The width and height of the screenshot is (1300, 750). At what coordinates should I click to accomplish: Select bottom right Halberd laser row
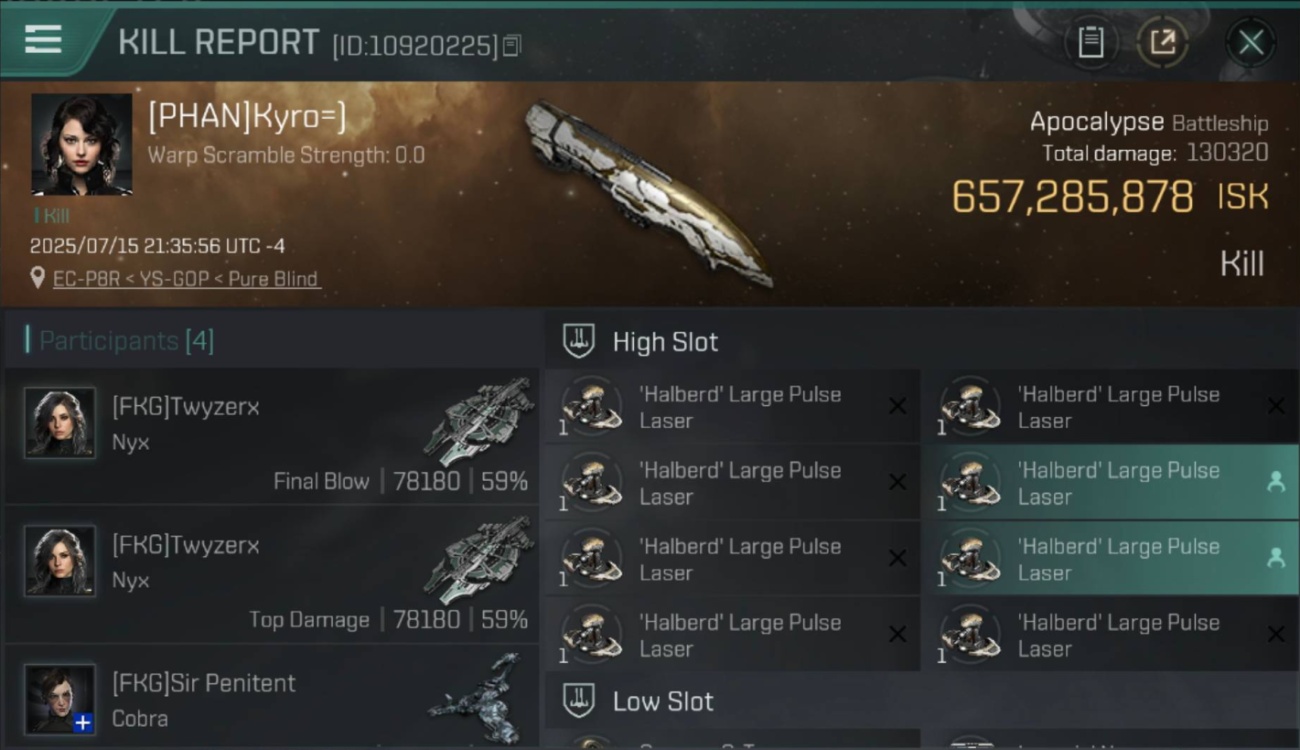click(1112, 635)
